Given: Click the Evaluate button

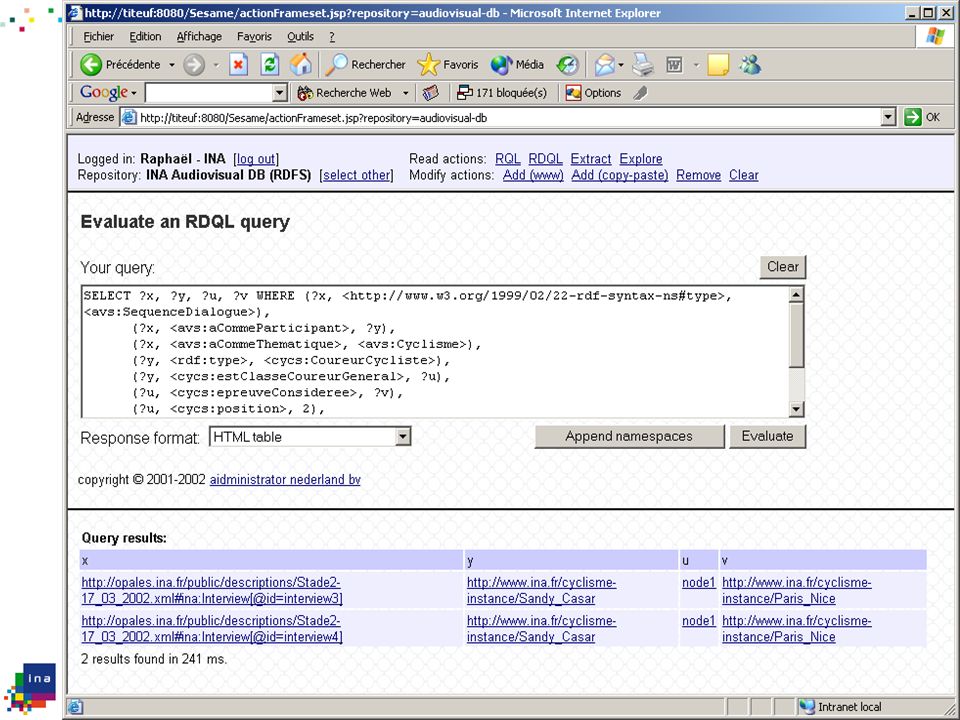Looking at the screenshot, I should (767, 437).
